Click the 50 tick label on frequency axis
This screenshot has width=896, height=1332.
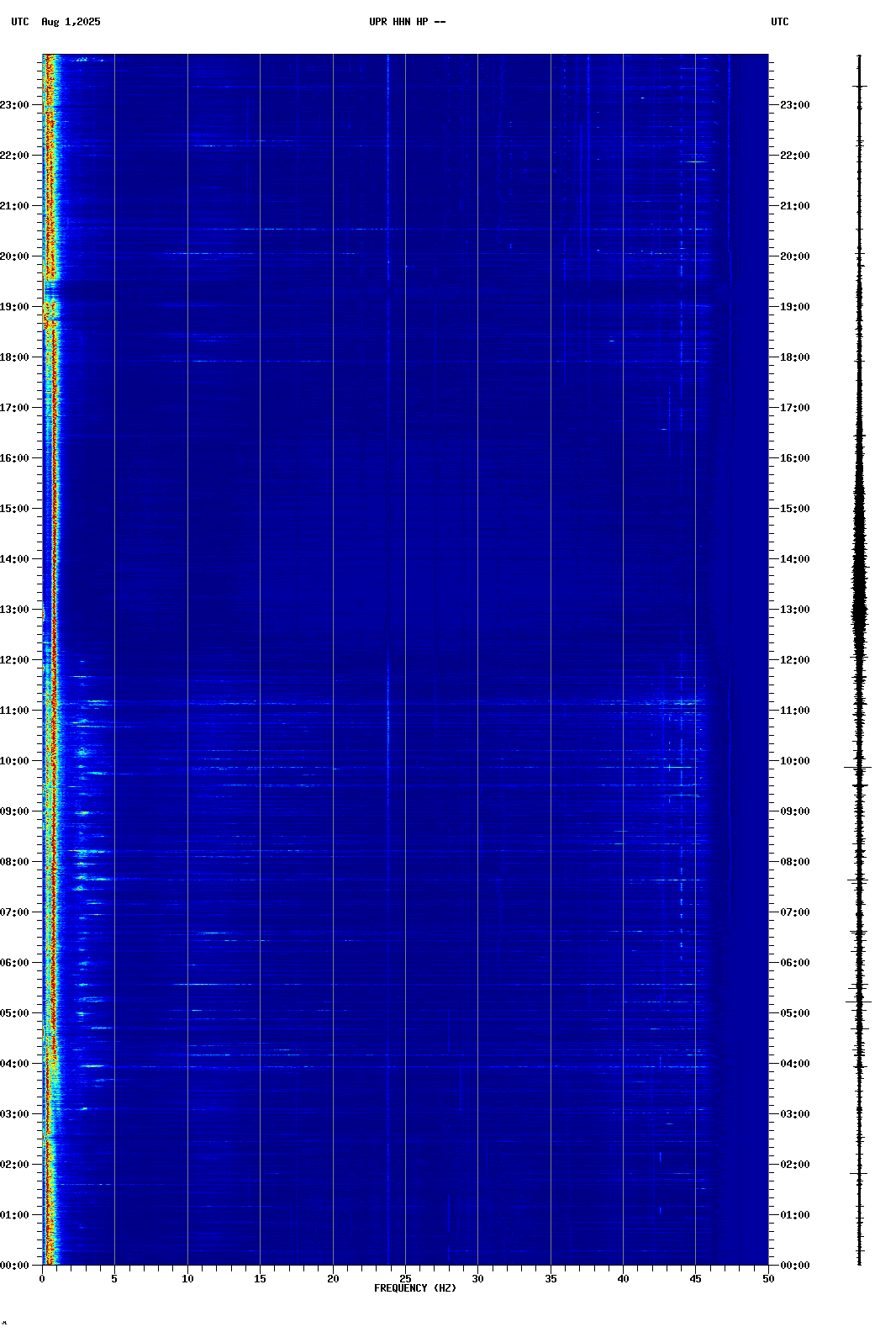(x=768, y=1279)
